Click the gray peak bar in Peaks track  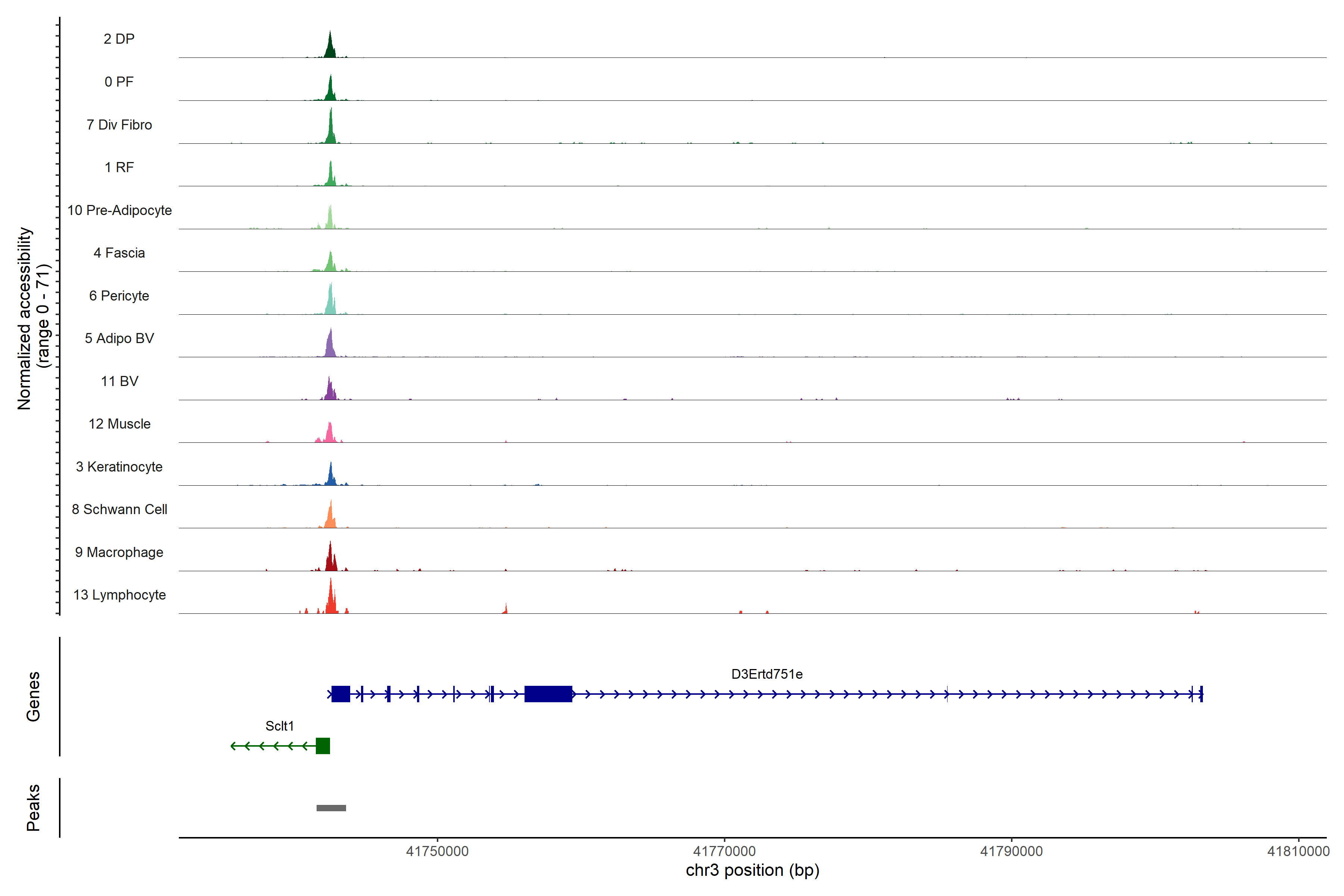tap(332, 808)
